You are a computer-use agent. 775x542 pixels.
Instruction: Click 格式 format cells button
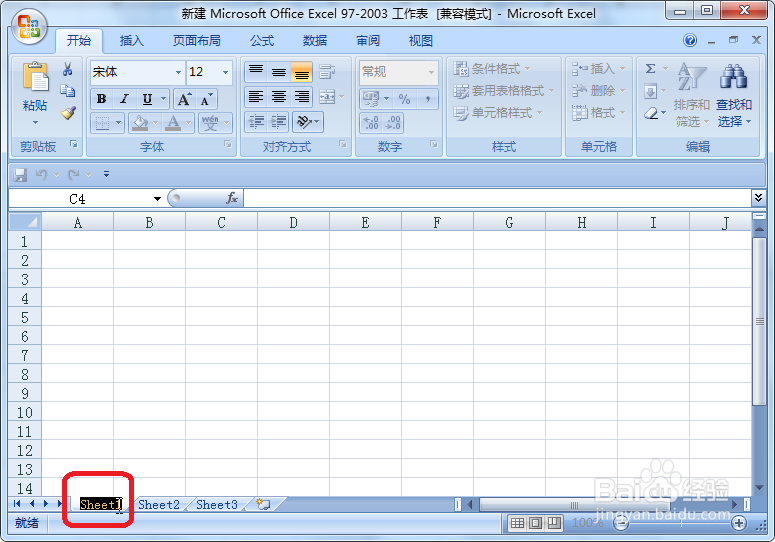point(599,113)
